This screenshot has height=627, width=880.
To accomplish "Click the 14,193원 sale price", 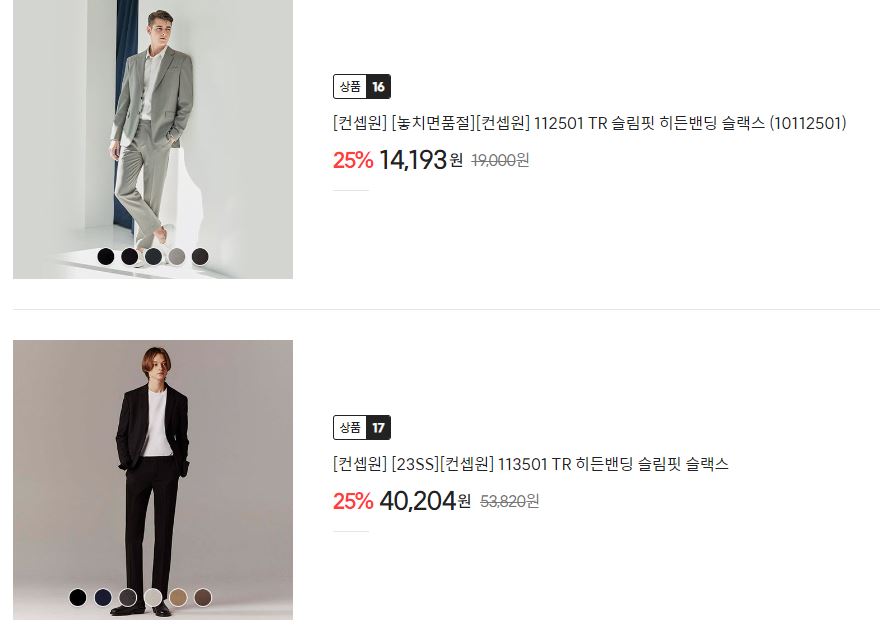I will pos(421,160).
